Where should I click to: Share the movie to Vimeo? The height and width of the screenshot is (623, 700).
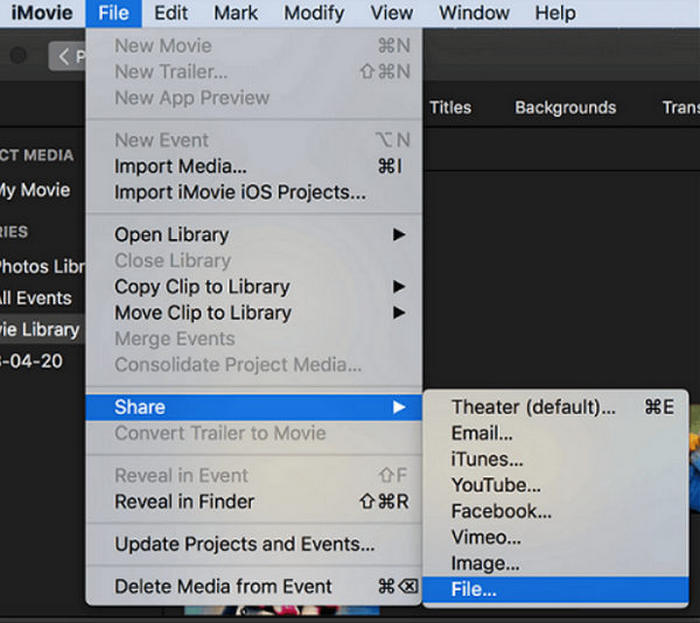coord(555,537)
